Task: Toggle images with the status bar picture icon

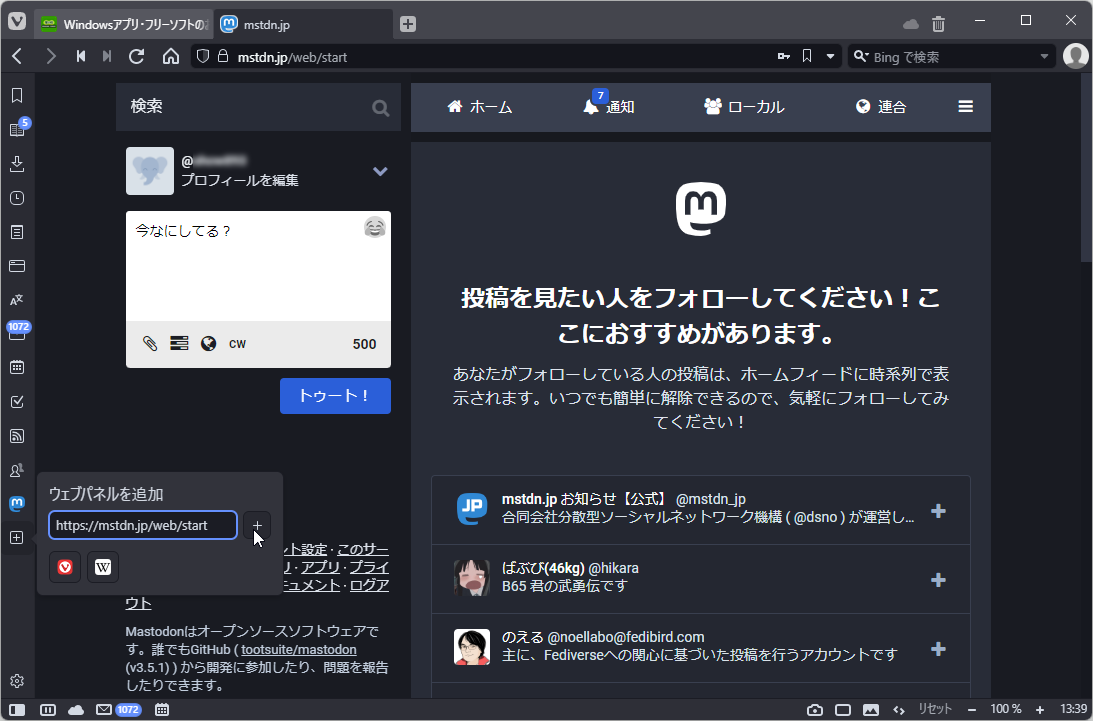Action: (871, 710)
